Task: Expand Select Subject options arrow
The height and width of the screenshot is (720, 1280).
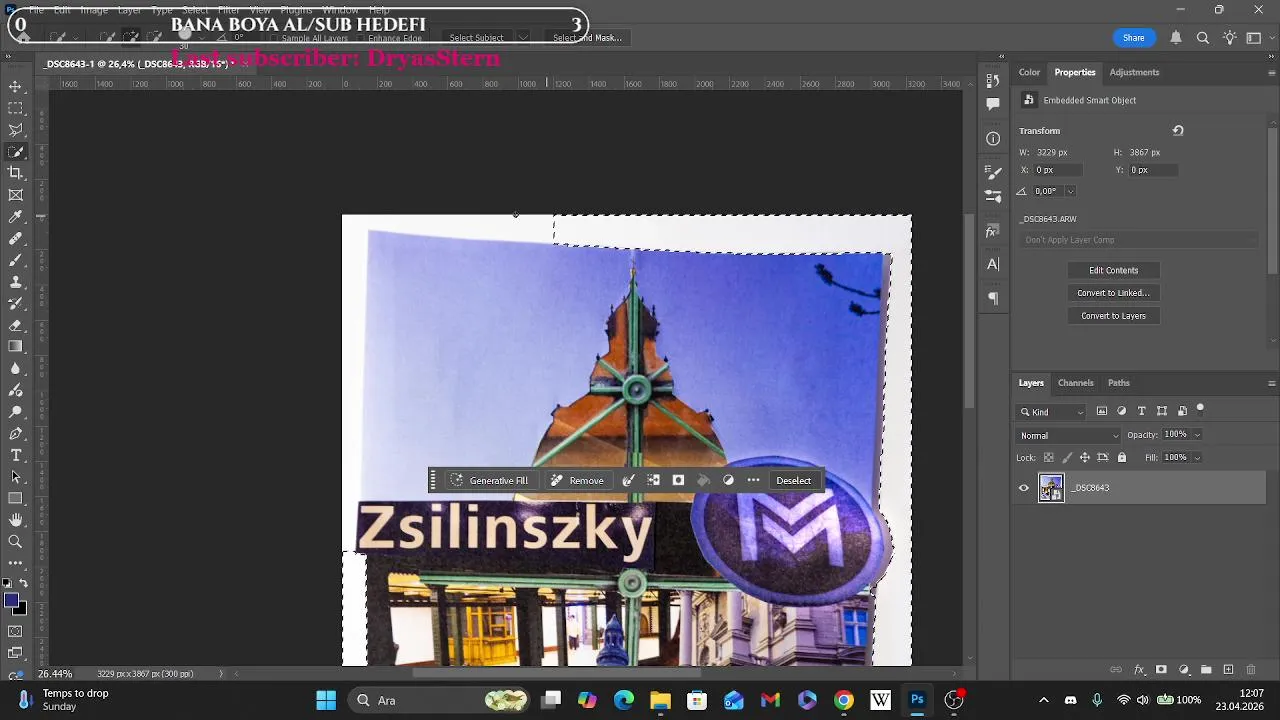Action: [523, 38]
